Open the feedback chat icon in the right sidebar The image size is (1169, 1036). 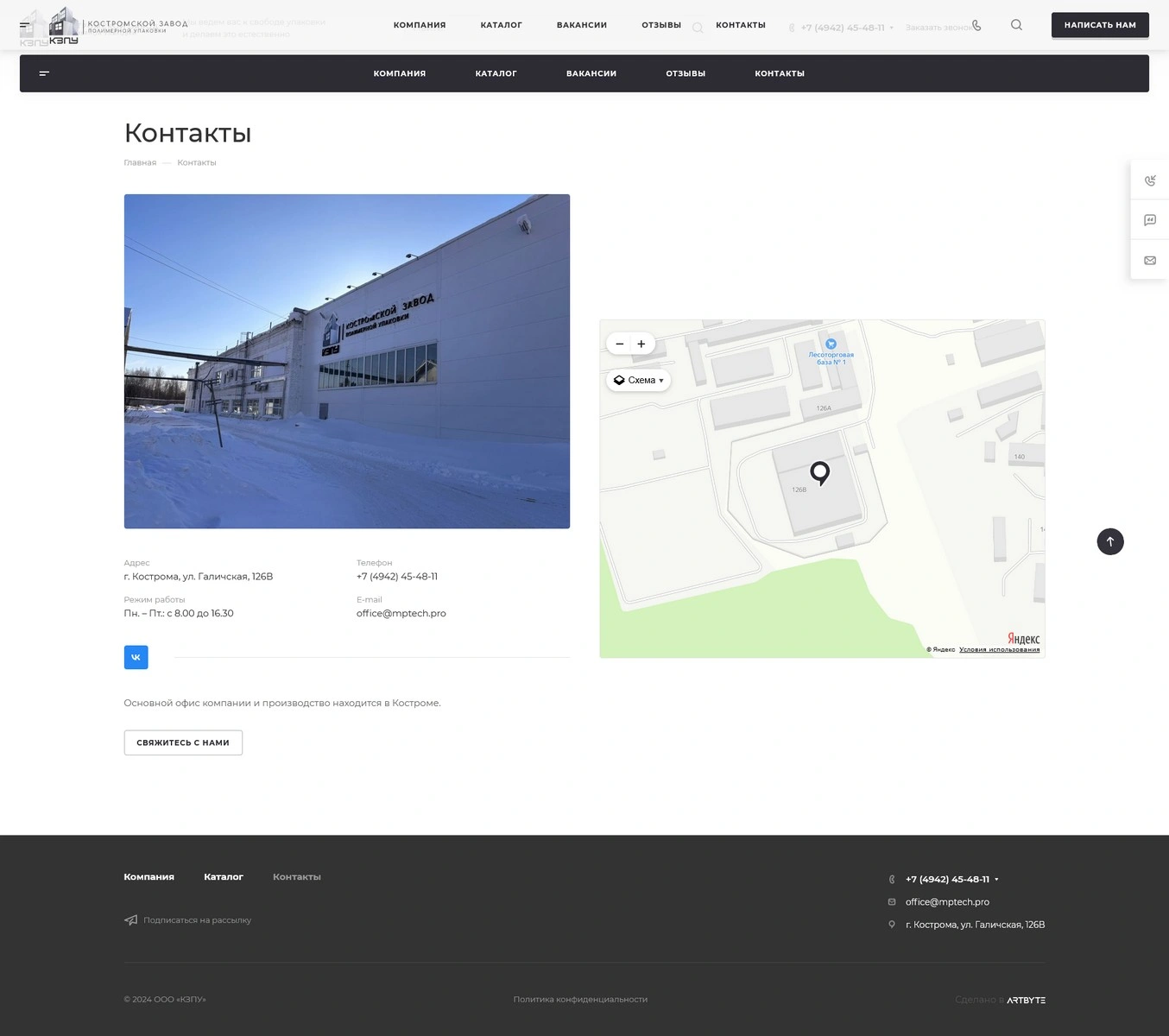click(x=1149, y=220)
